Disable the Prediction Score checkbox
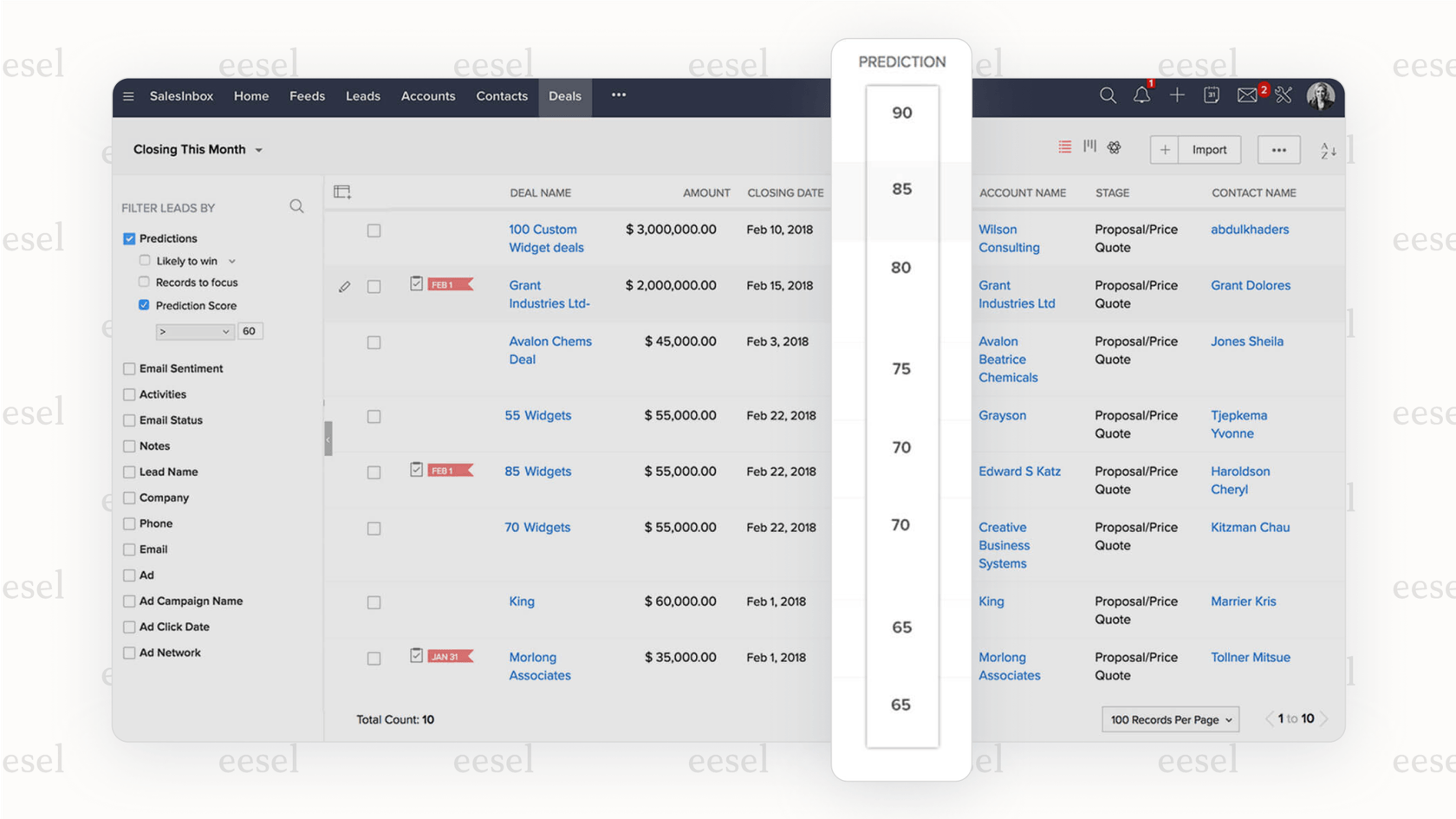 click(144, 305)
